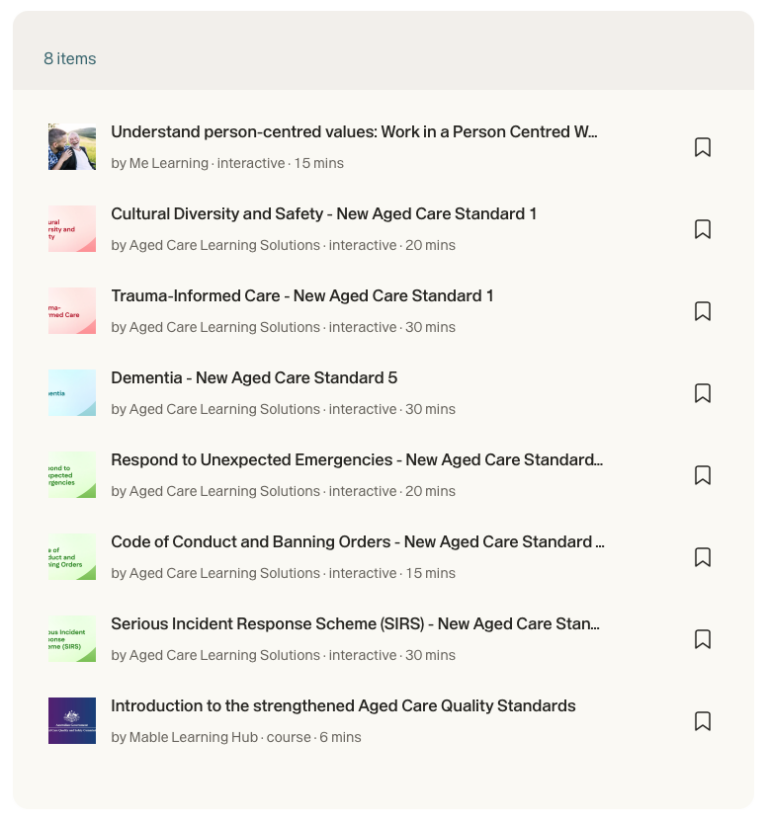Bookmark the Understand person-centred values course
The width and height of the screenshot is (768, 821).
[x=703, y=147]
